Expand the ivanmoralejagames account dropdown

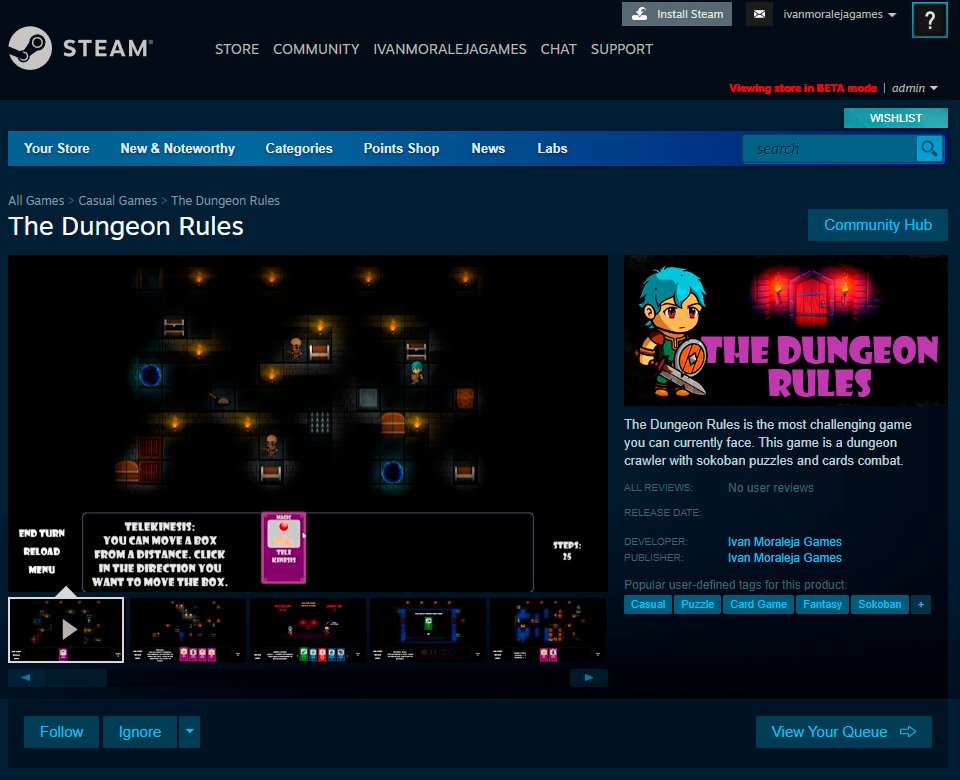tap(839, 14)
